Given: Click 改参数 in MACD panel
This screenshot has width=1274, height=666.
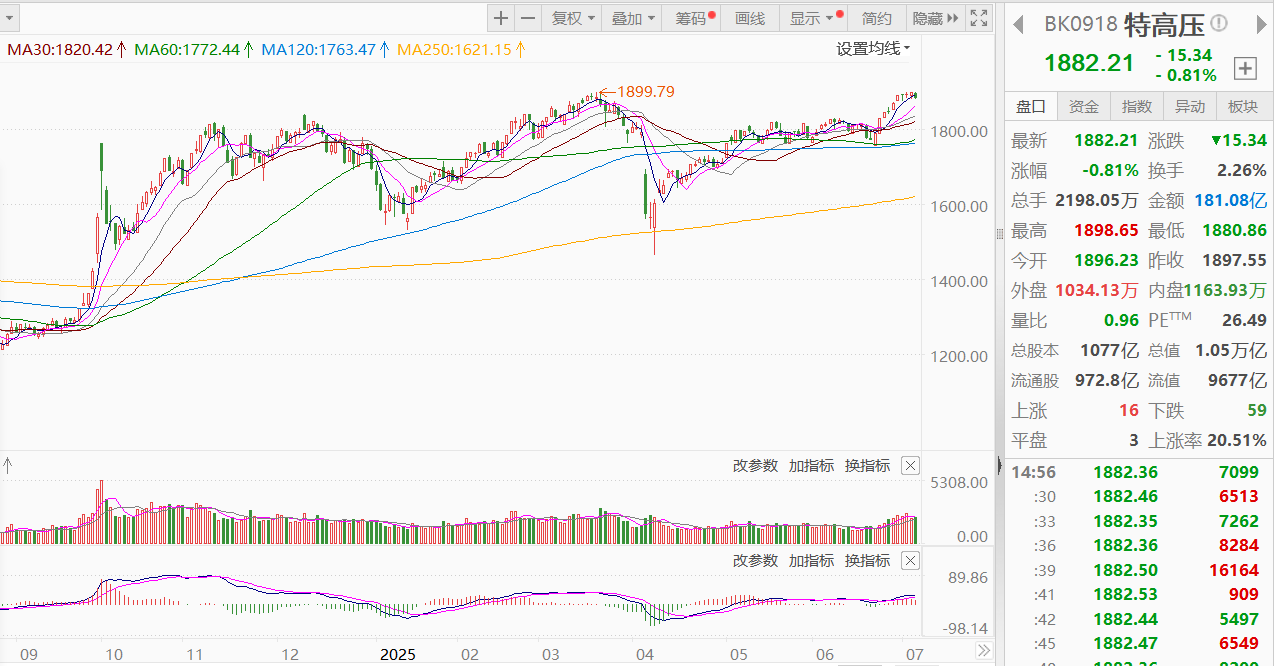Looking at the screenshot, I should click(x=755, y=560).
